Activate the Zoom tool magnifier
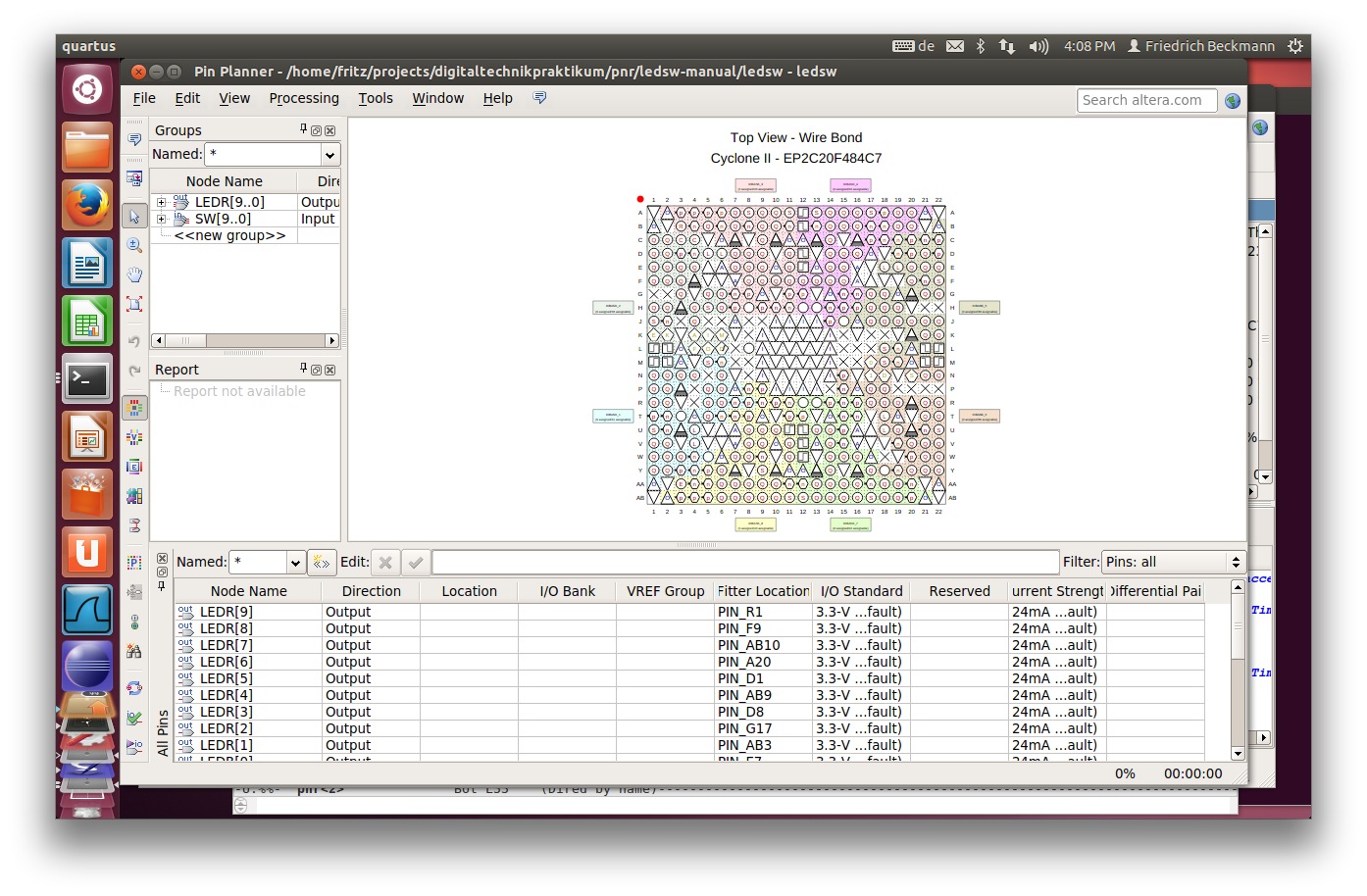Image resolution: width=1367 pixels, height=896 pixels. coord(134,245)
